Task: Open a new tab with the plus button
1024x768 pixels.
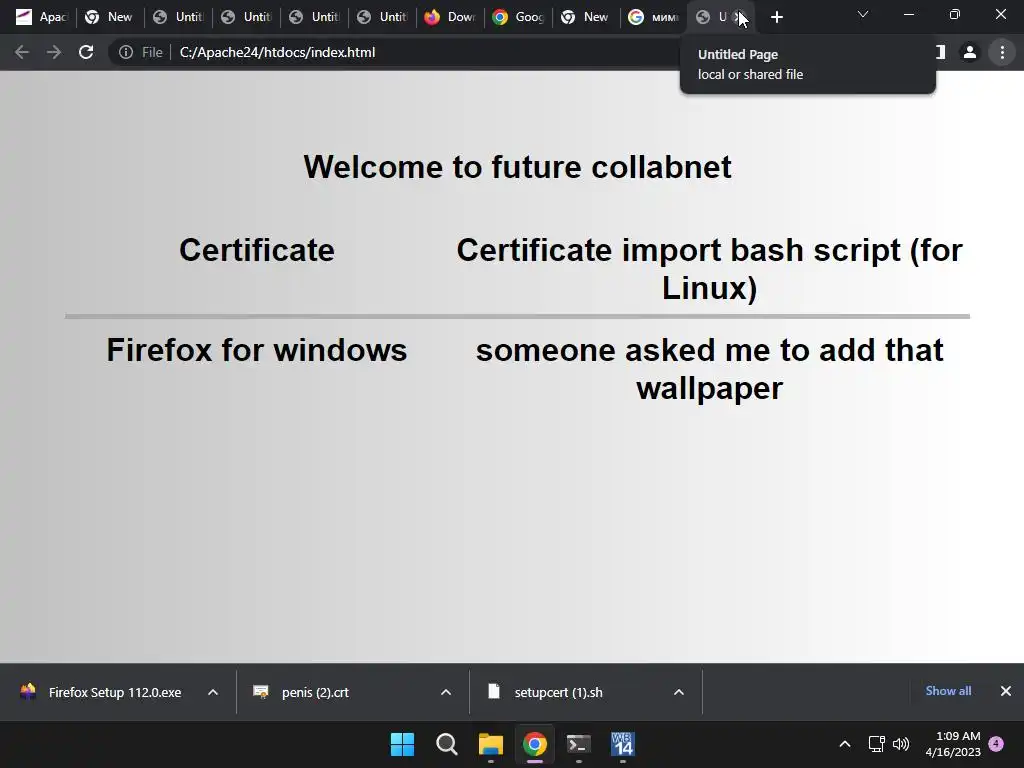Action: (776, 17)
